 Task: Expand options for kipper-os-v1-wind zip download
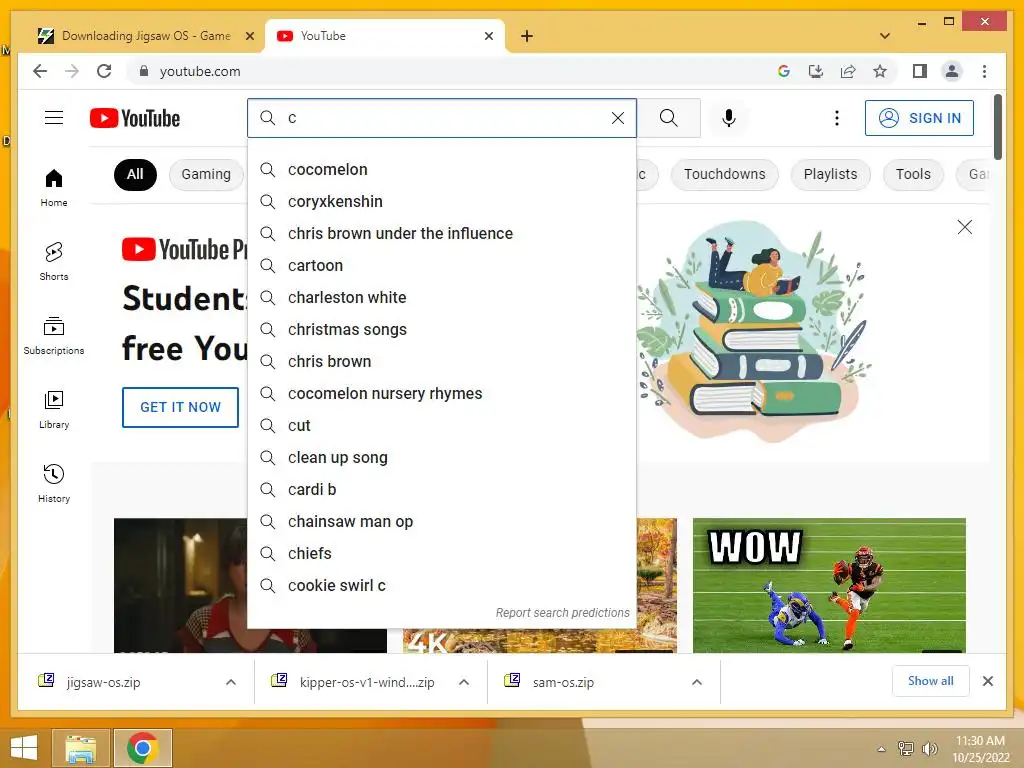(464, 682)
